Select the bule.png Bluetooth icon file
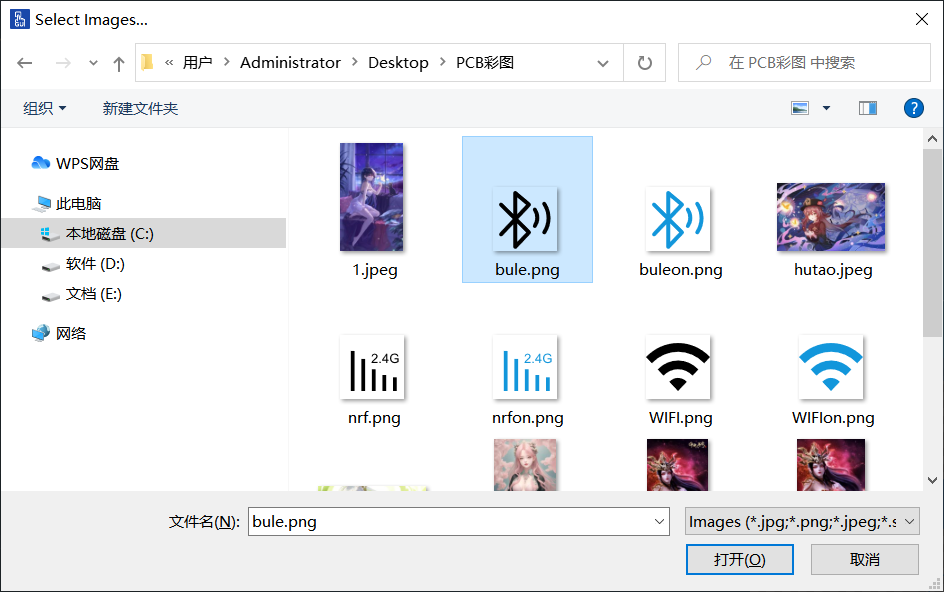Image resolution: width=944 pixels, height=592 pixels. pos(525,219)
